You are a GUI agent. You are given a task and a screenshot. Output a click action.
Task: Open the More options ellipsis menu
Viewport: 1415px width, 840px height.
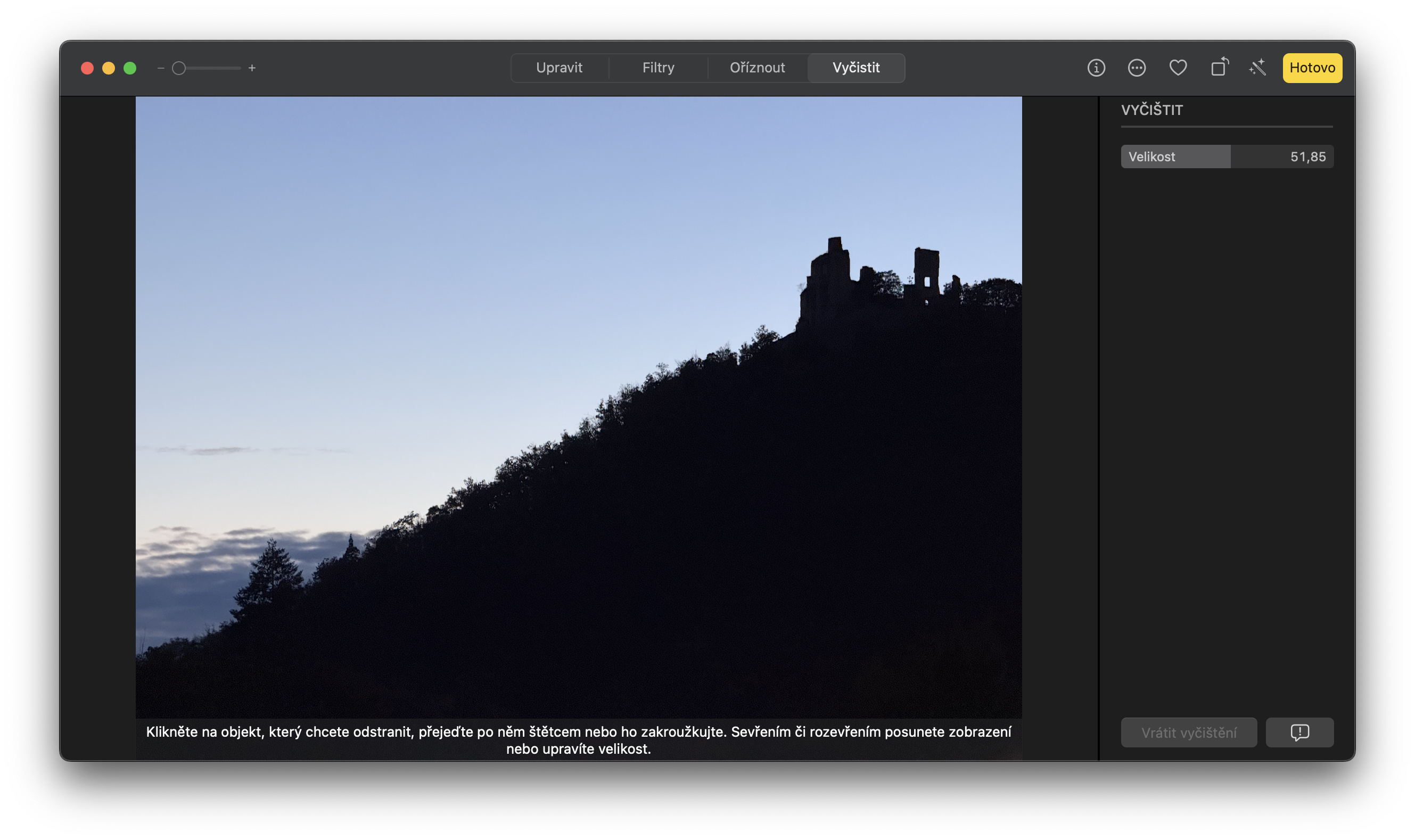coord(1137,68)
